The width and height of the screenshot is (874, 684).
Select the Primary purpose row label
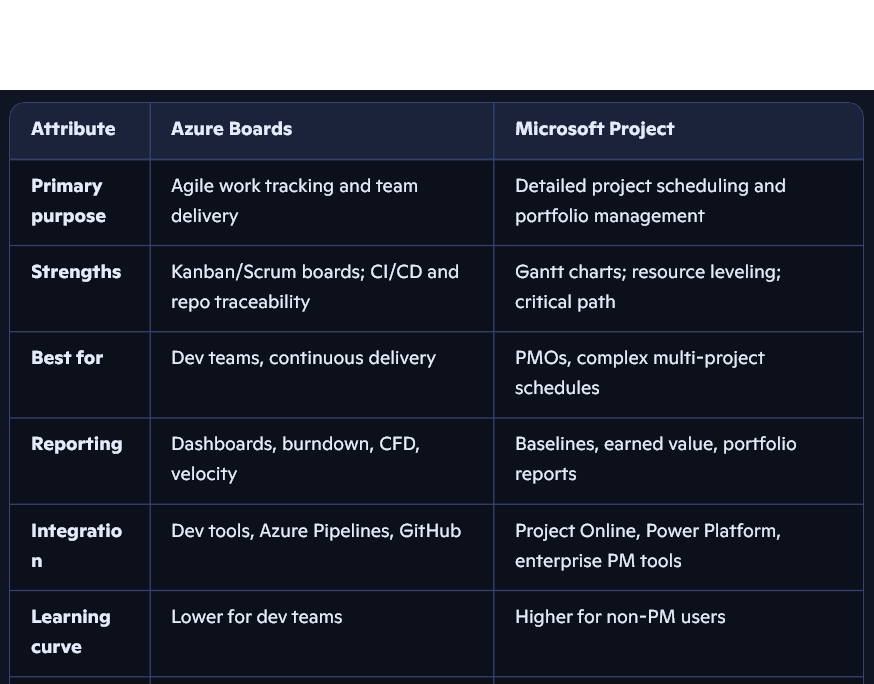(68, 201)
